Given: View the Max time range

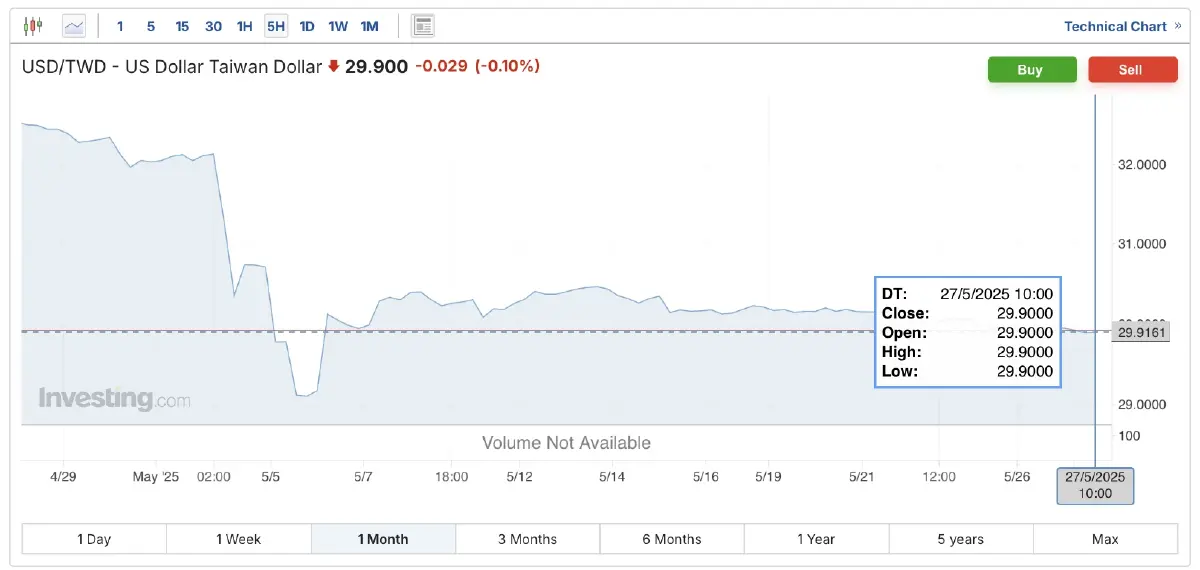Looking at the screenshot, I should pyautogui.click(x=1105, y=539).
